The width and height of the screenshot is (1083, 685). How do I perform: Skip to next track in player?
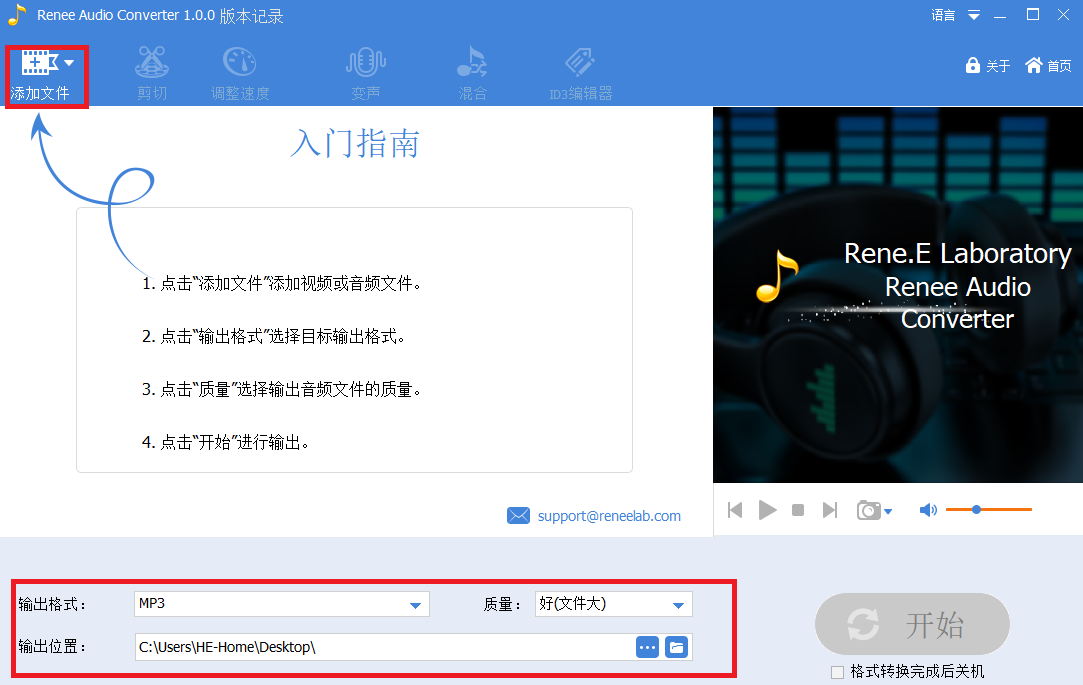pyautogui.click(x=830, y=510)
